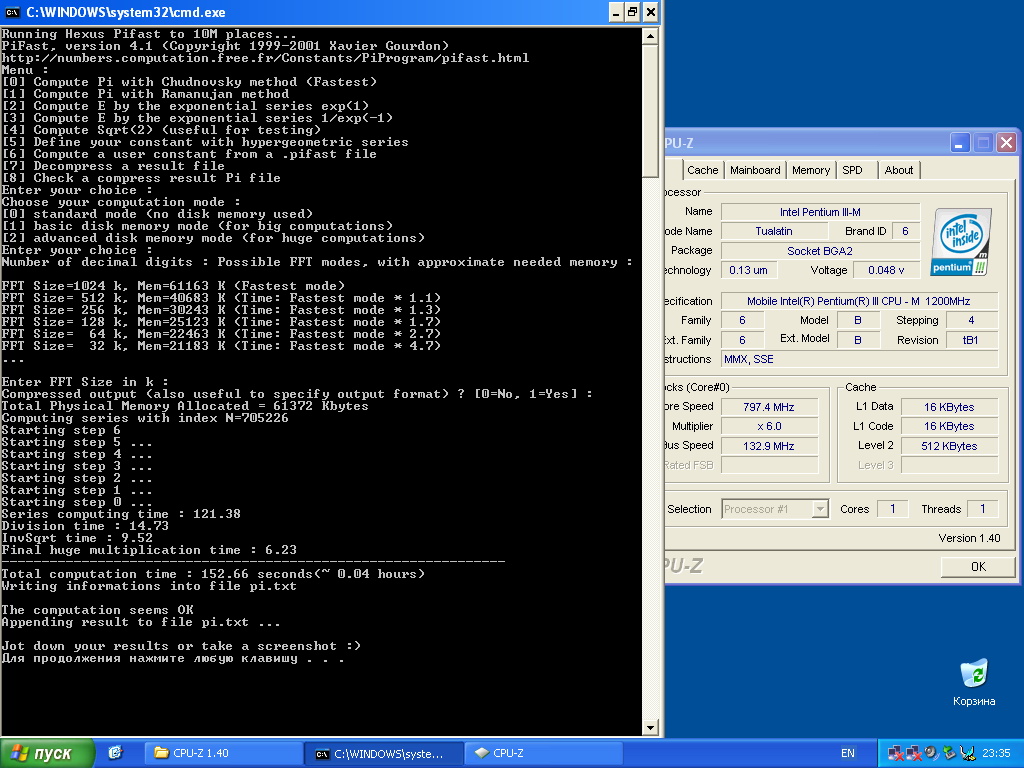Click the Ext. Model value field

click(x=857, y=340)
